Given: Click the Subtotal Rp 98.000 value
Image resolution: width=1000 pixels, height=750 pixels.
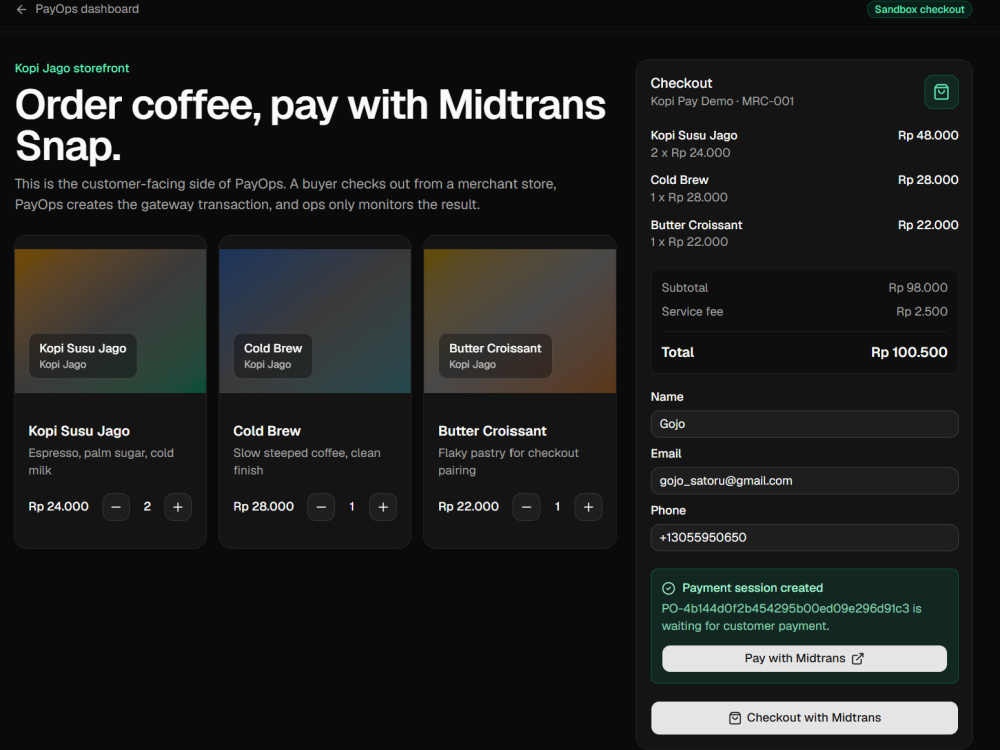Looking at the screenshot, I should [x=918, y=288].
